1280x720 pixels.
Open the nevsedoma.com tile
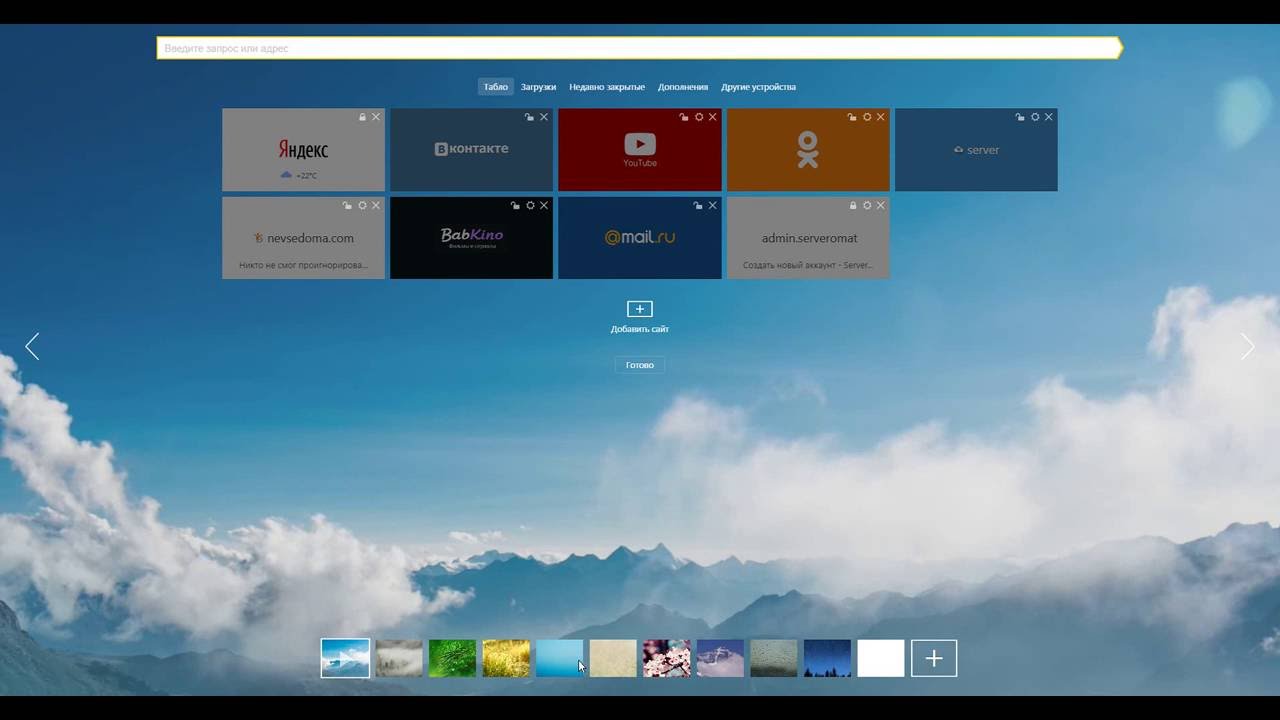tap(303, 238)
